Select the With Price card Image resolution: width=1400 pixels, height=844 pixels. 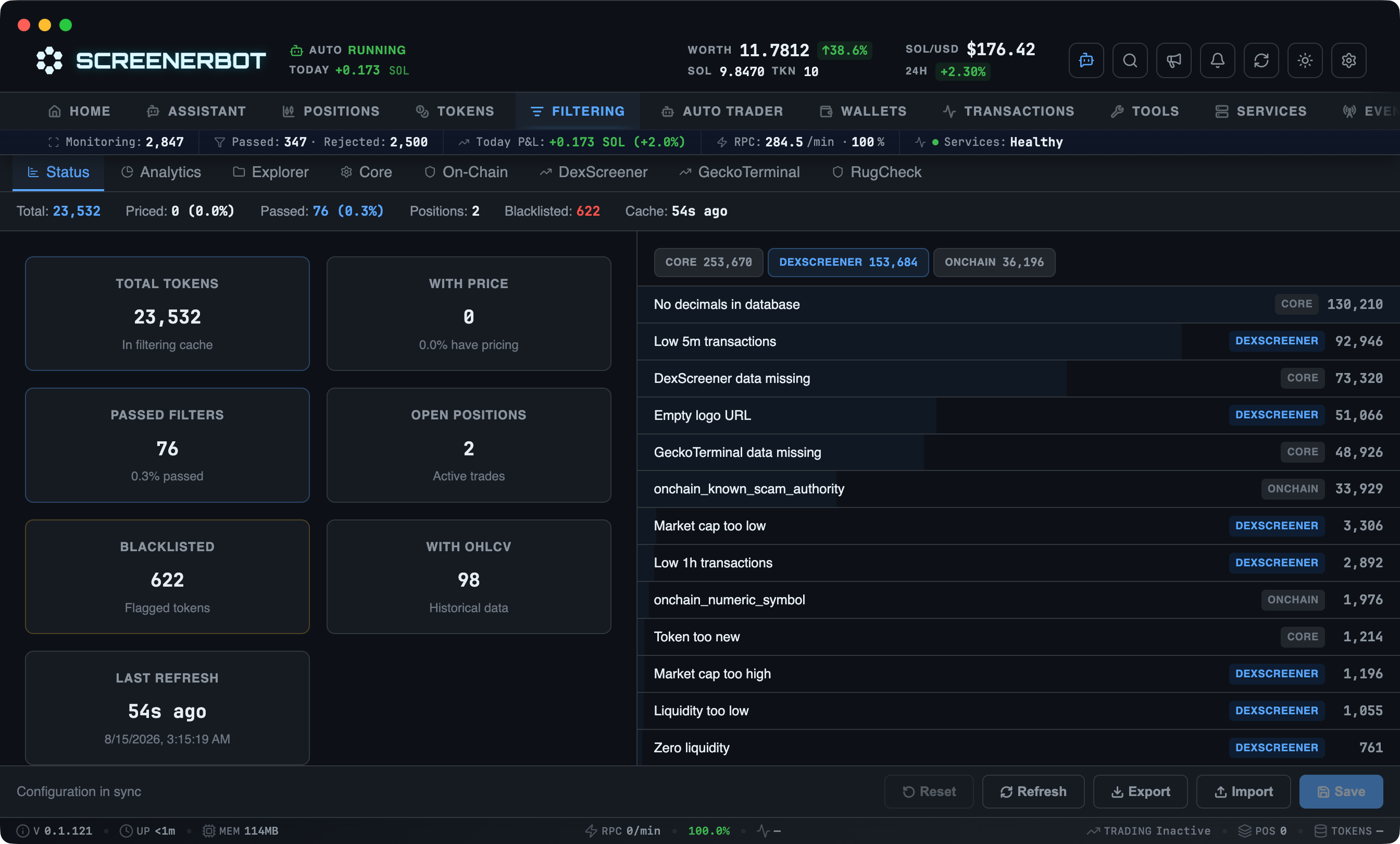tap(468, 313)
